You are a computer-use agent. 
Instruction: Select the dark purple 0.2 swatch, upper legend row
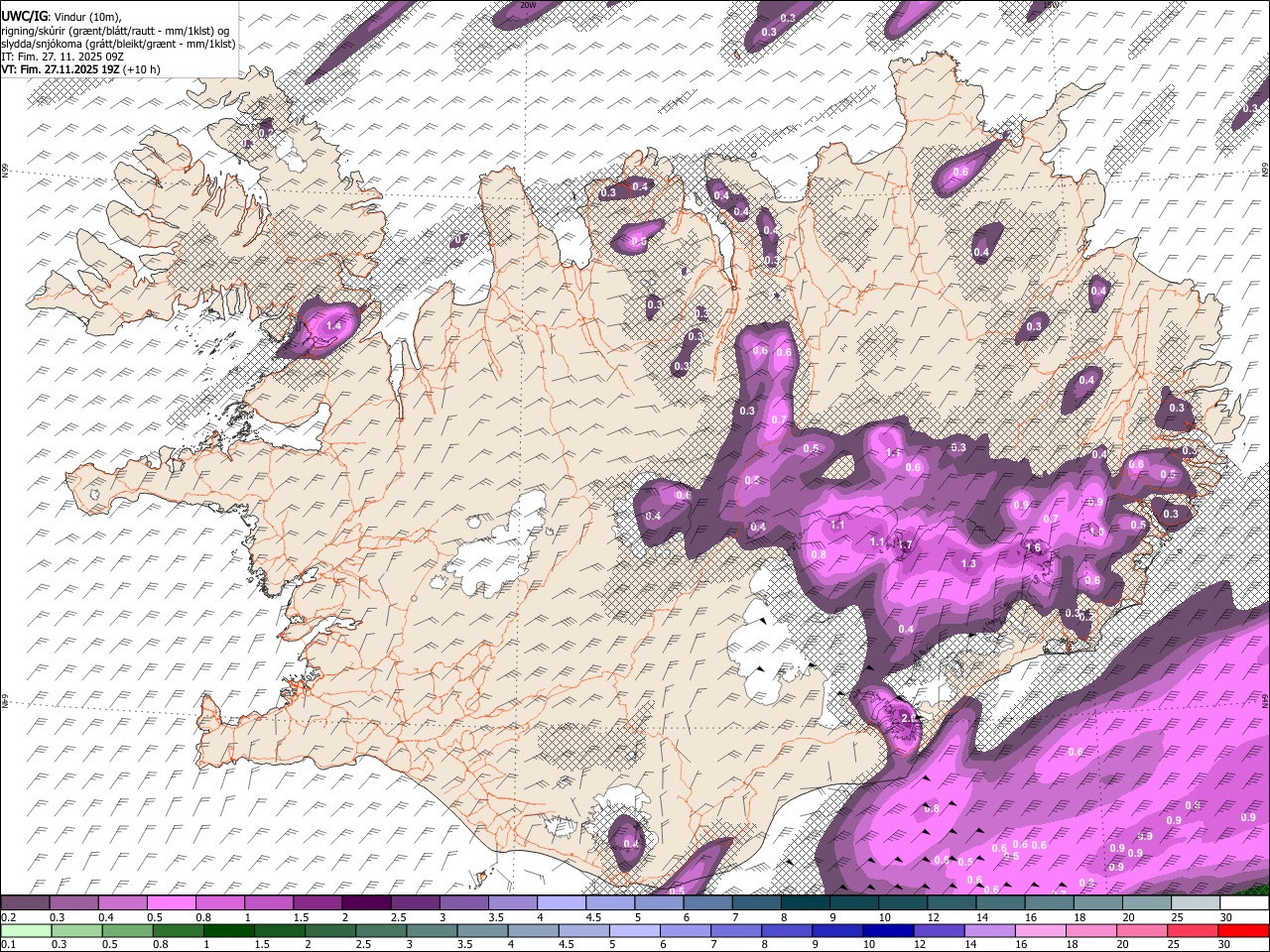tap(25, 903)
